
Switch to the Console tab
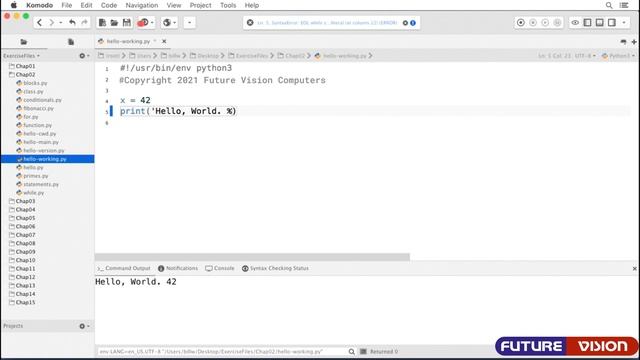[x=220, y=268]
